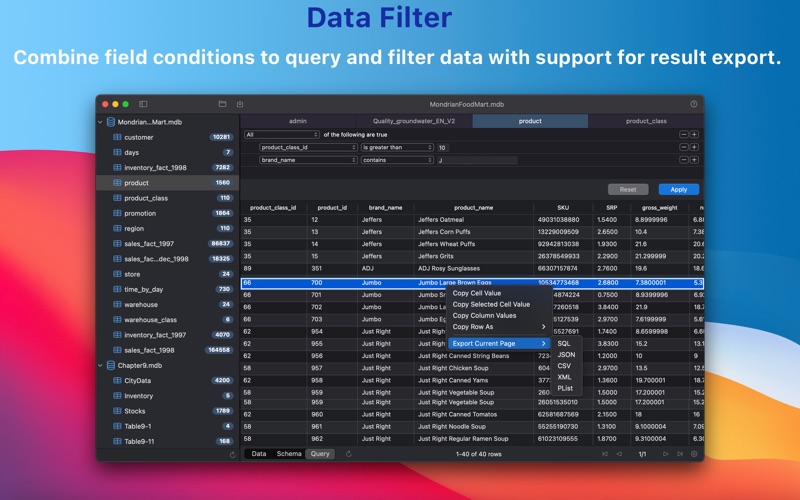This screenshot has height=500, width=800.
Task: Sort by the product_name column header
Action: [x=473, y=208]
